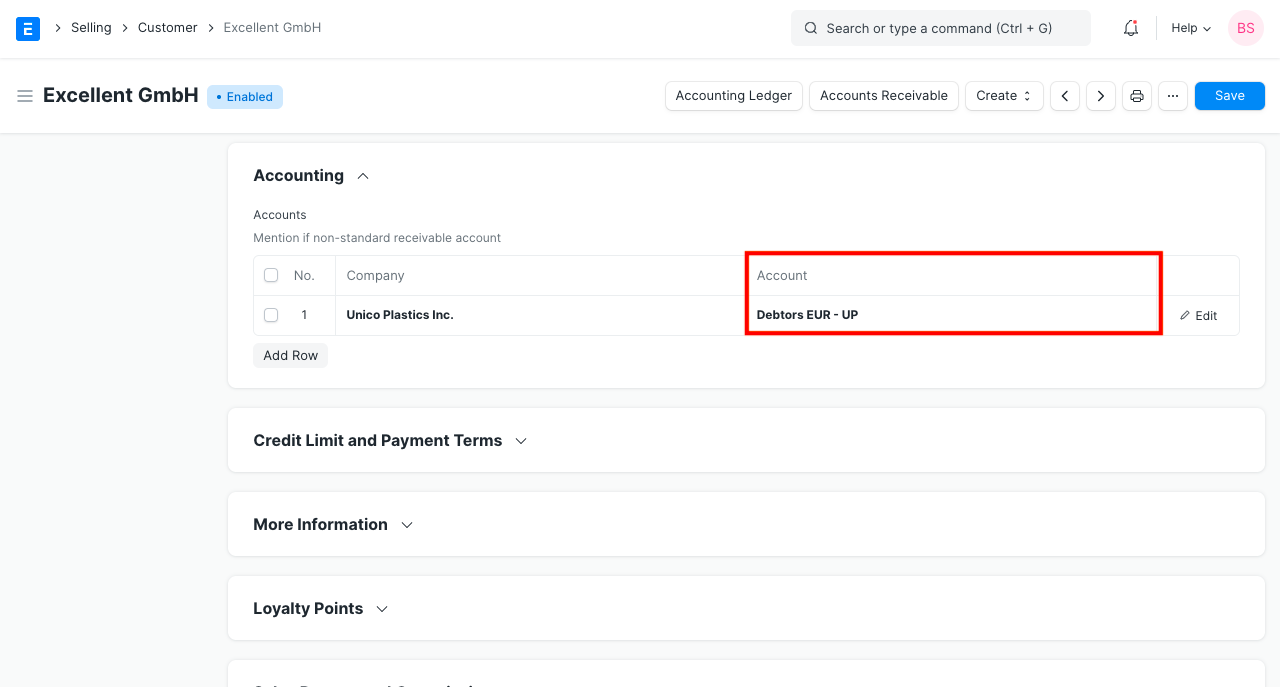
Task: Expand Credit Limit and Payment Terms
Action: (520, 440)
